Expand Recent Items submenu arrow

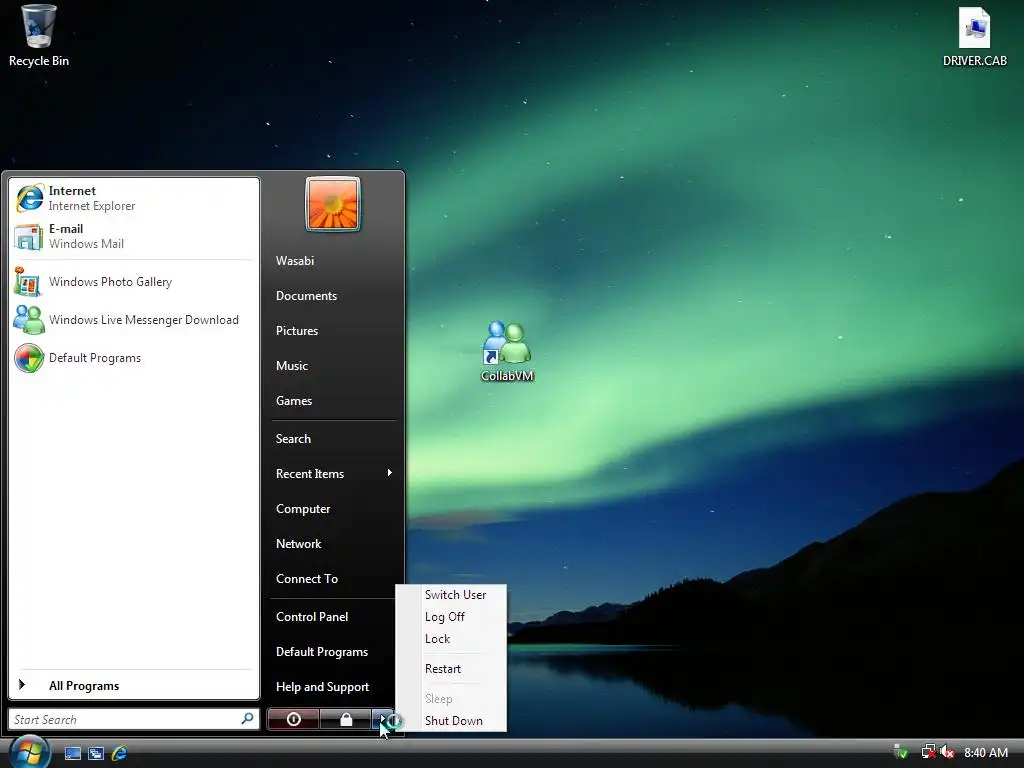tap(390, 473)
